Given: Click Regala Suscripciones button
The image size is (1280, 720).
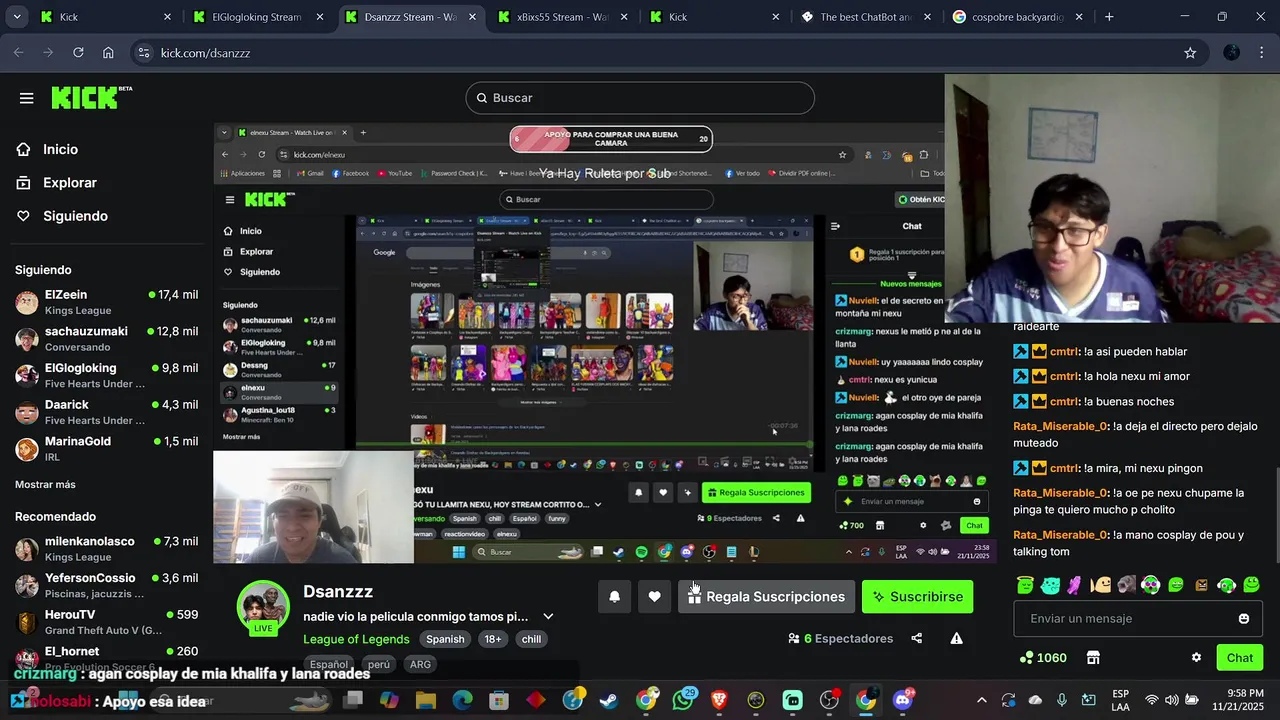Looking at the screenshot, I should pos(766,597).
